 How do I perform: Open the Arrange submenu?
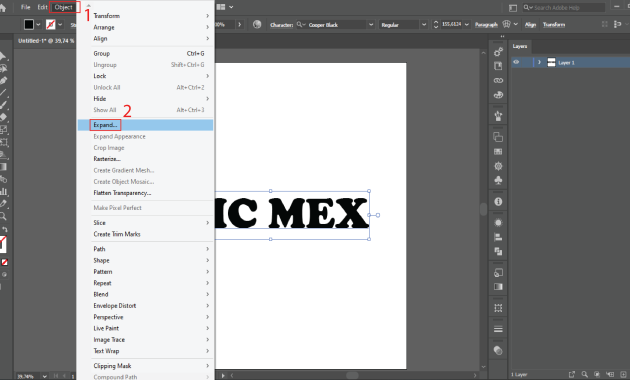145,27
